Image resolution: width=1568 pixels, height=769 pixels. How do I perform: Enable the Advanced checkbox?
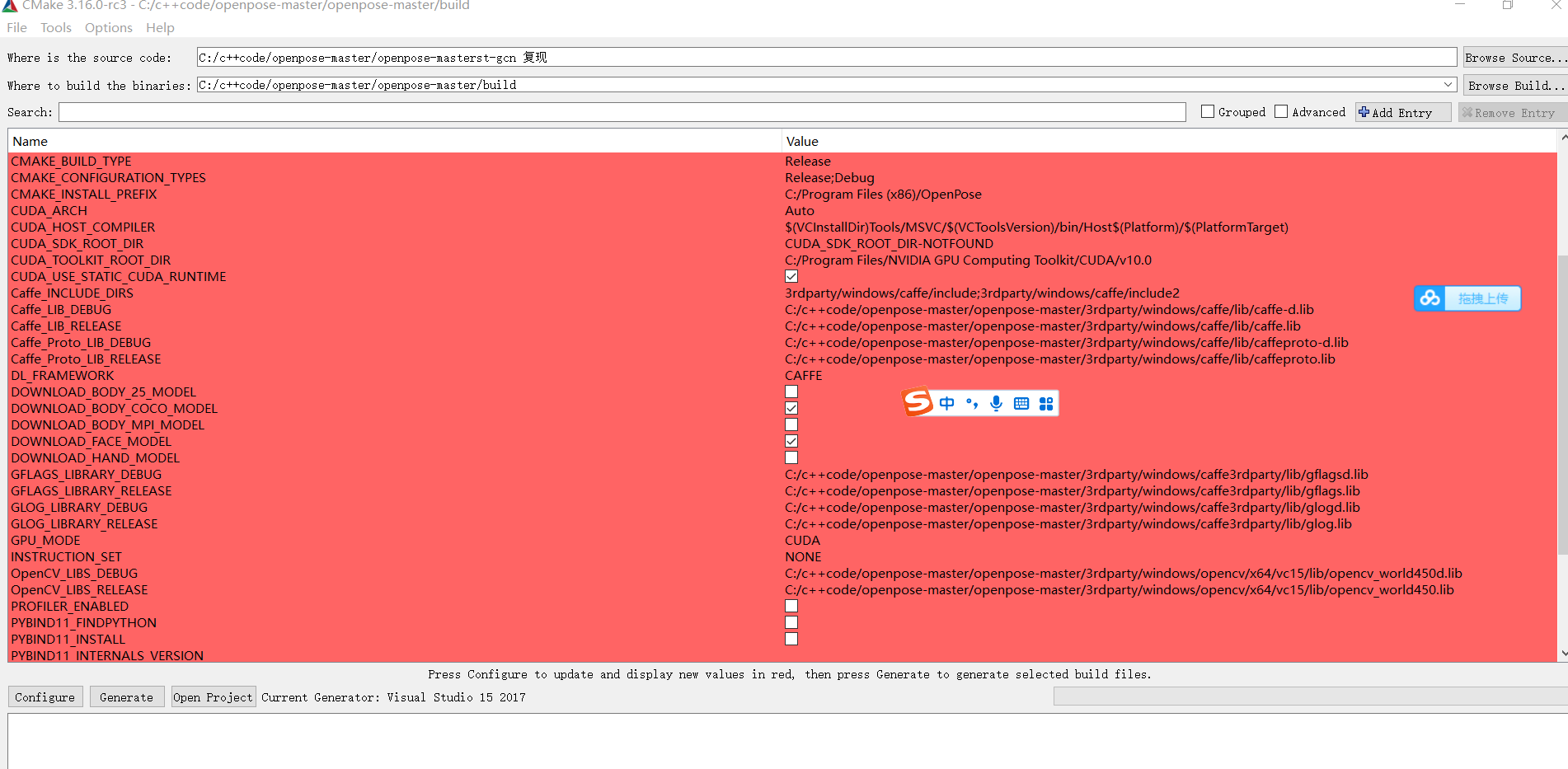tap(1282, 110)
